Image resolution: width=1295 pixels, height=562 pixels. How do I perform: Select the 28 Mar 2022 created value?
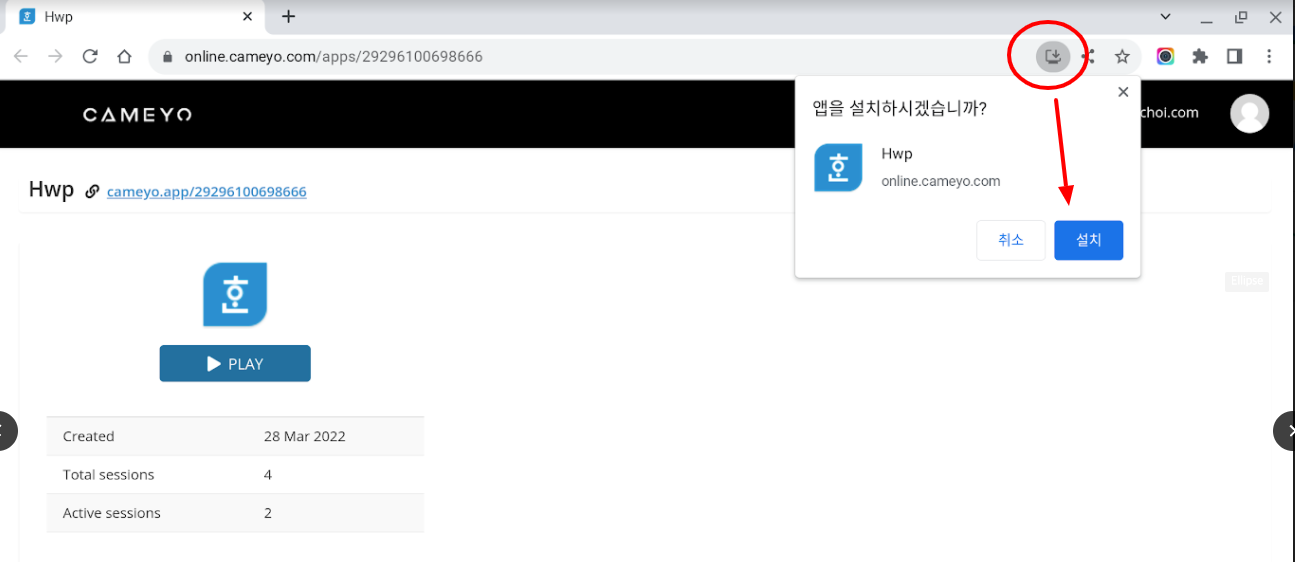pos(305,436)
